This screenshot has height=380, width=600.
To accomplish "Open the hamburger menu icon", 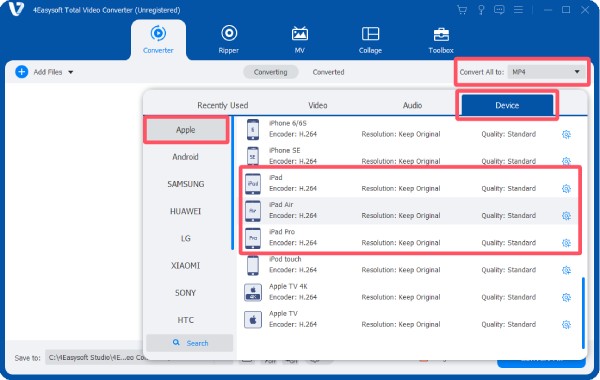I will (518, 10).
